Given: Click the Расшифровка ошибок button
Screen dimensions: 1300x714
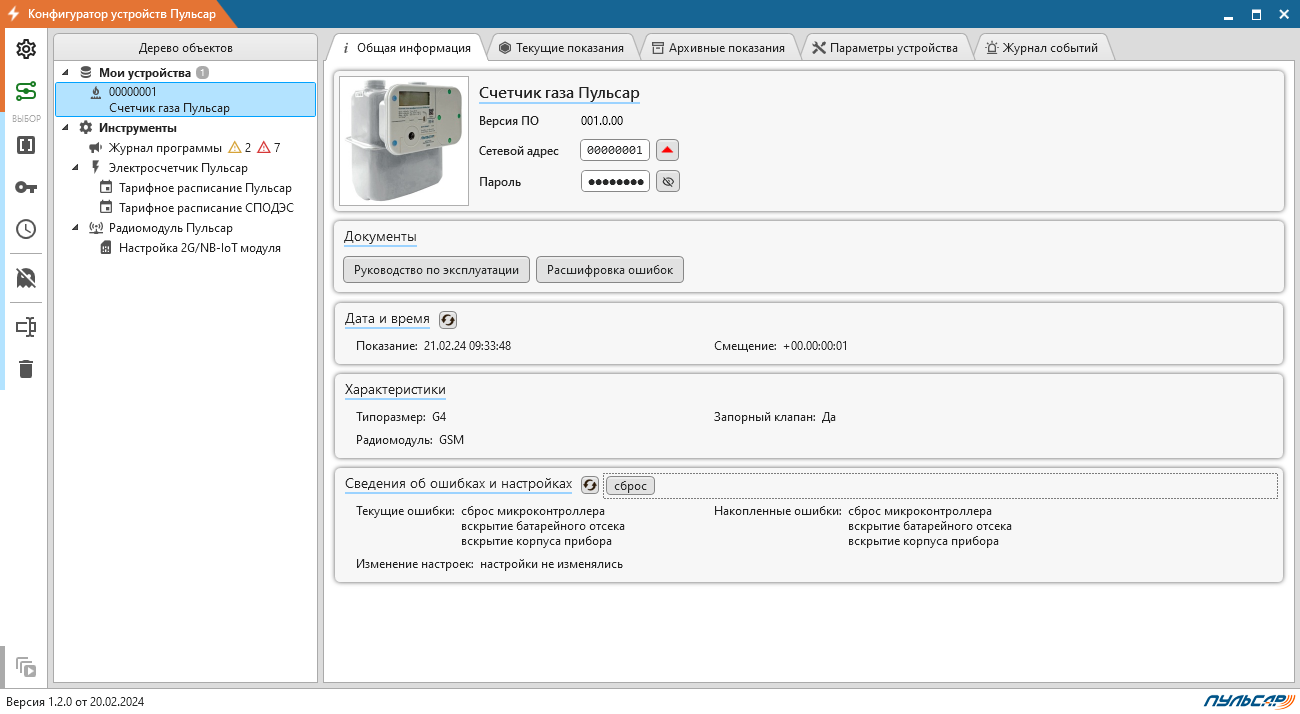Looking at the screenshot, I should 610,270.
